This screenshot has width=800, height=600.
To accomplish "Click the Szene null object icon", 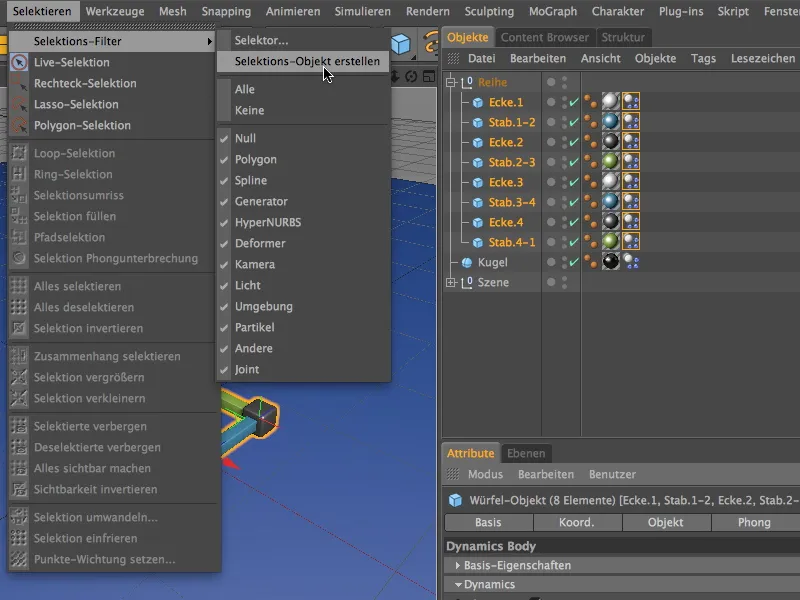I will [x=467, y=282].
